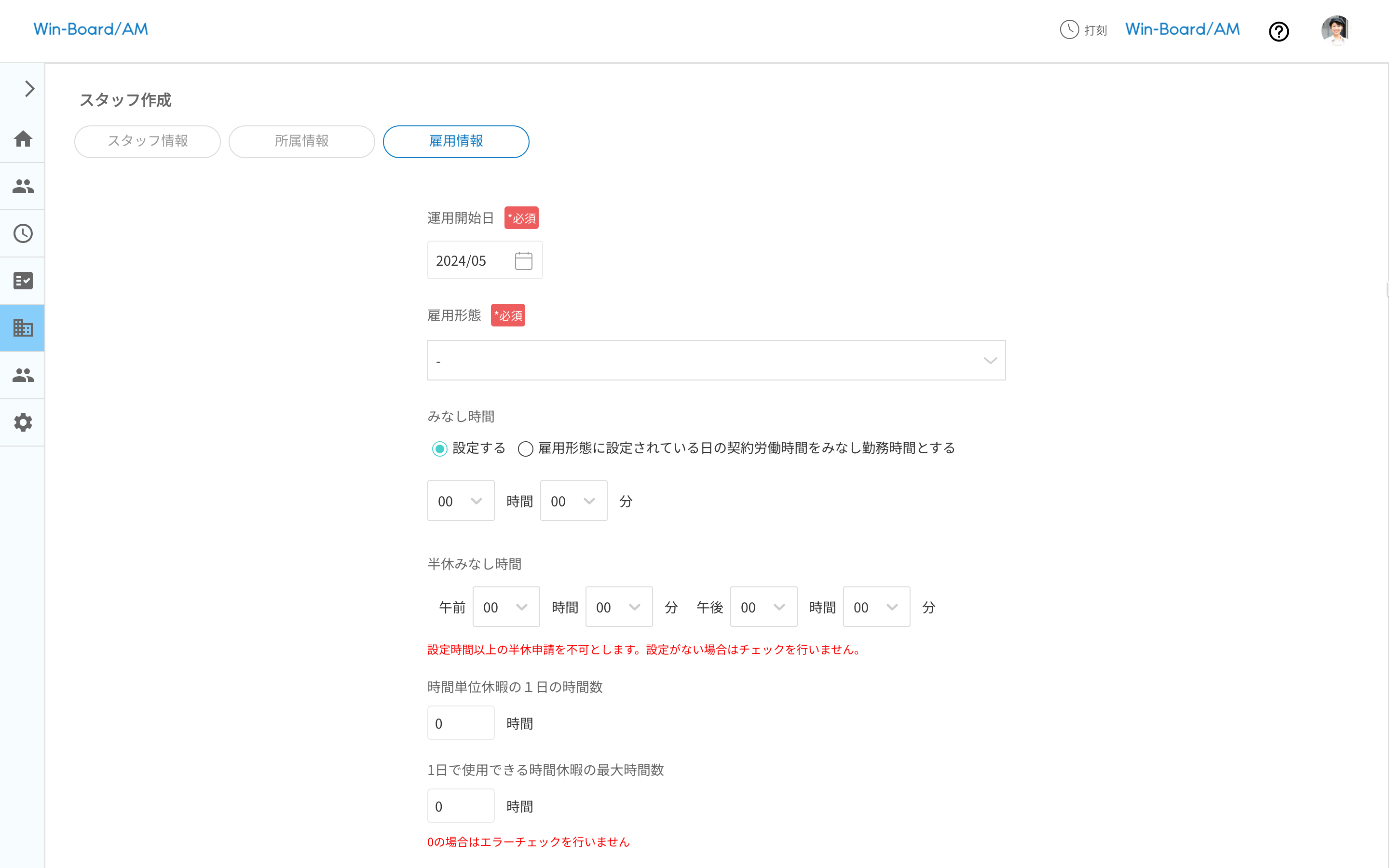Switch to the スタッフ情報 tab

point(147,141)
